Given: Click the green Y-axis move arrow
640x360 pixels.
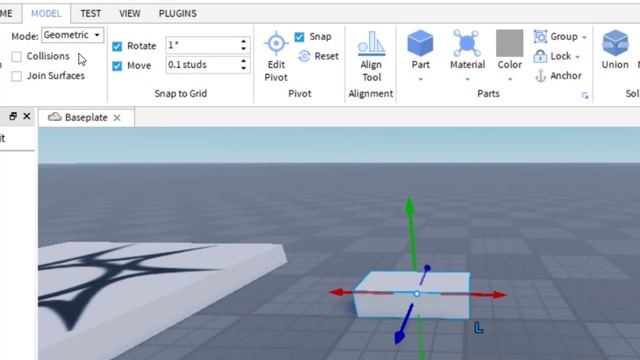Looking at the screenshot, I should click(409, 205).
